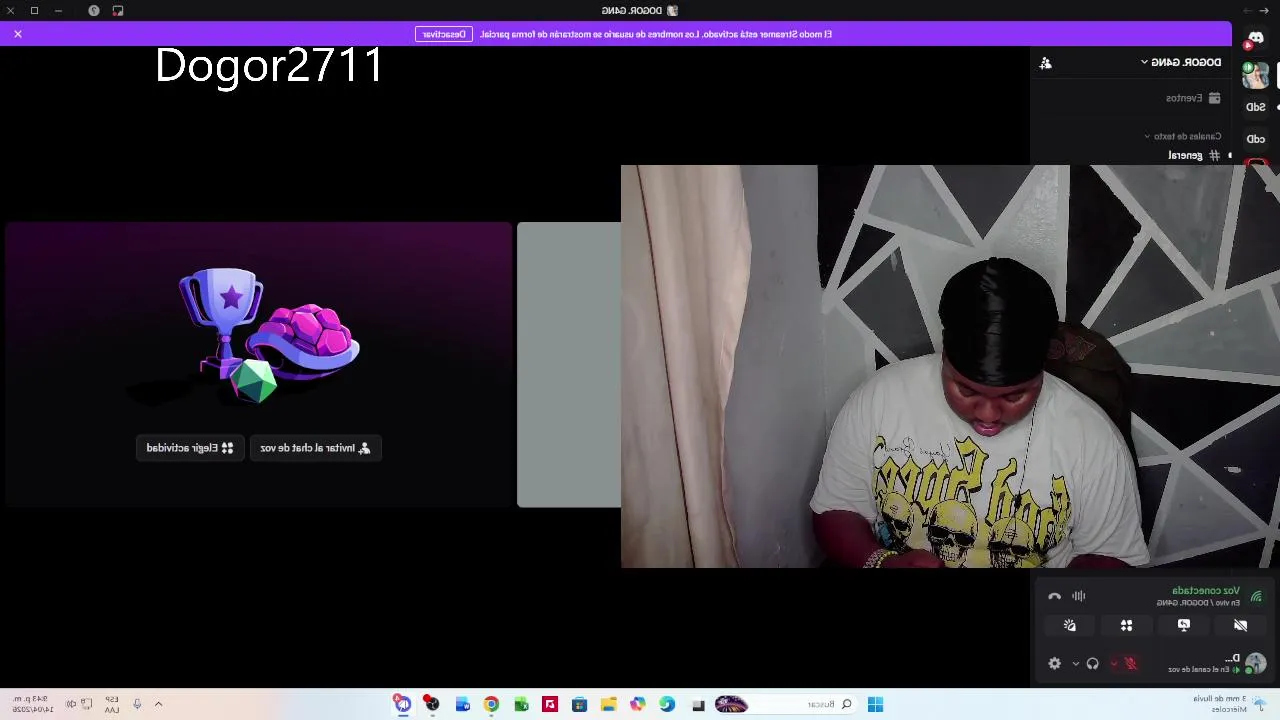Open the soundboard button

[1069, 625]
